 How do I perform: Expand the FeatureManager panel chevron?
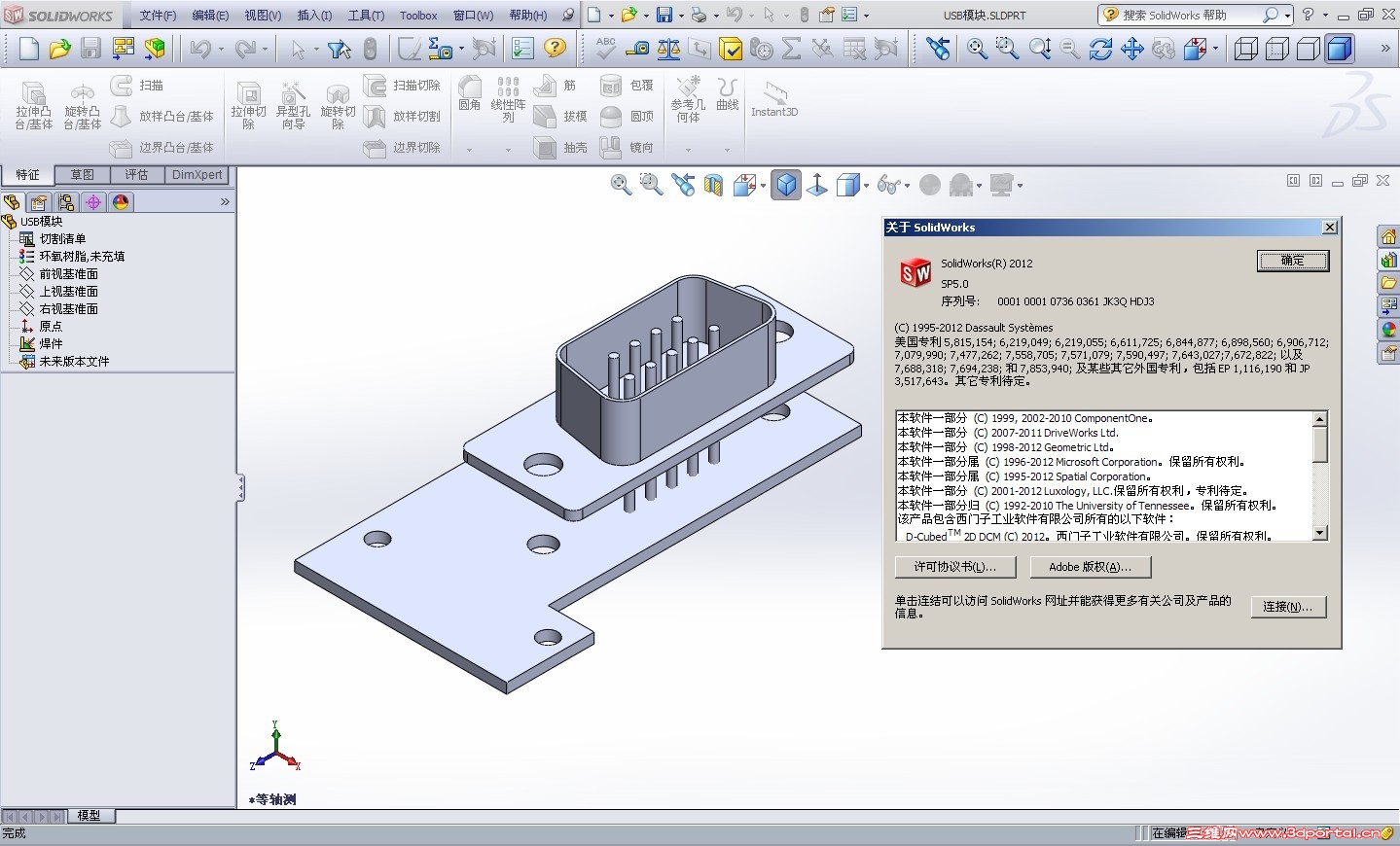[225, 202]
